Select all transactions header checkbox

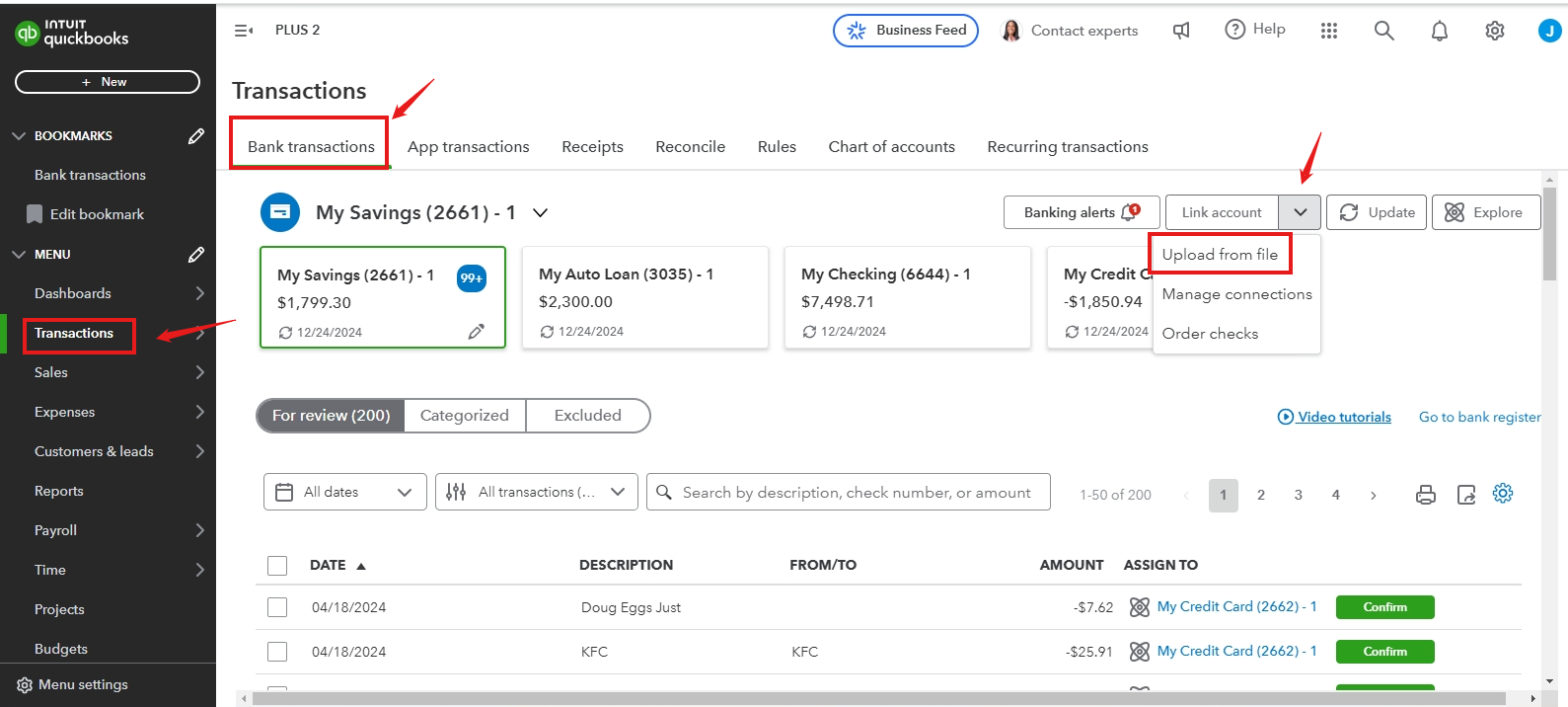click(277, 566)
